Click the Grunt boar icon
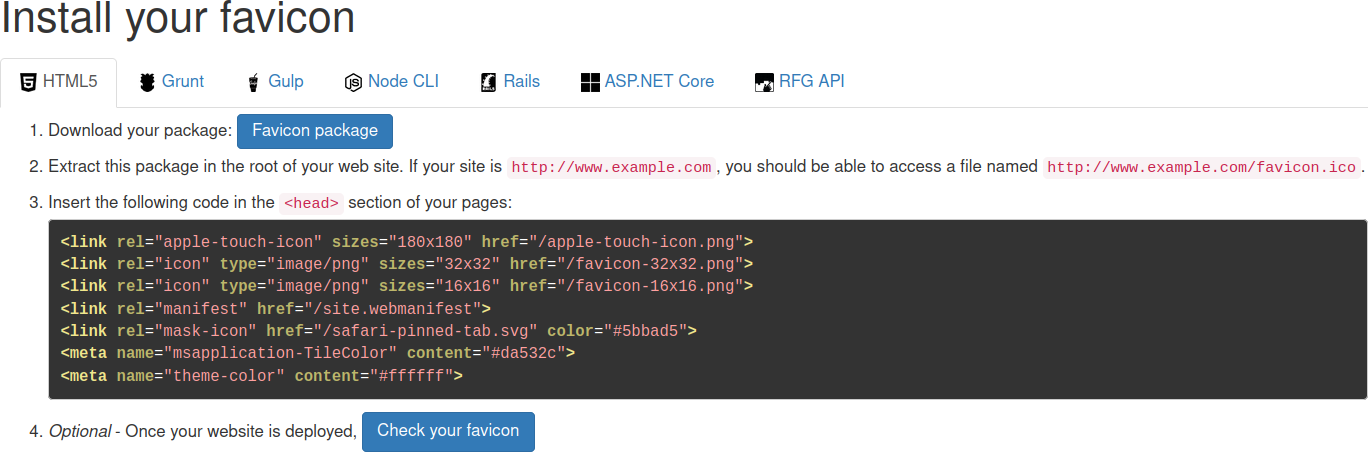Screen dimensions: 1368x452 pyautogui.click(x=147, y=82)
